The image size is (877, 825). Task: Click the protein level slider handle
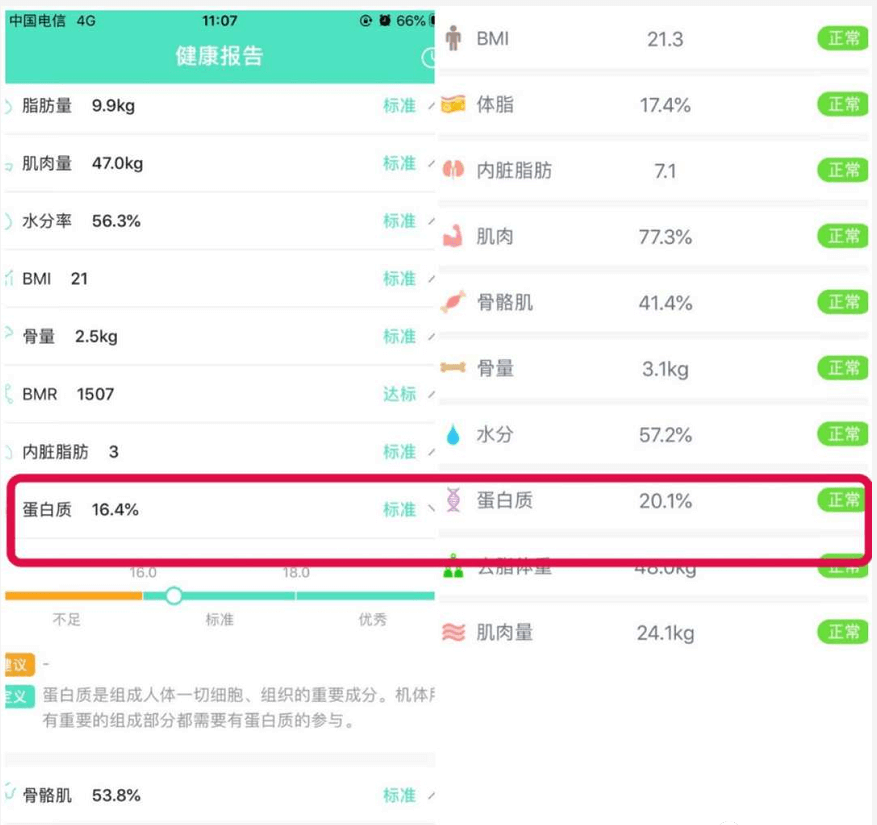click(174, 596)
